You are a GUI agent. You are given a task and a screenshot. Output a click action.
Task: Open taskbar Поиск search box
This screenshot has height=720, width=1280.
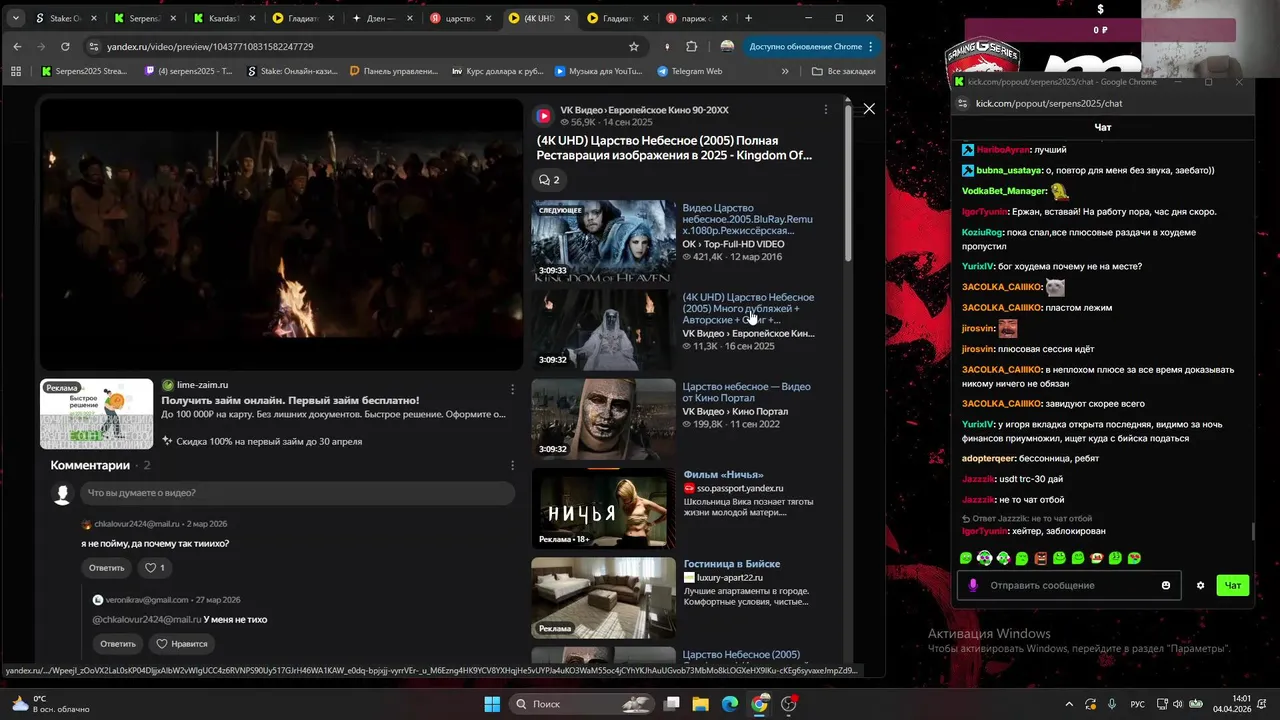[x=584, y=704]
